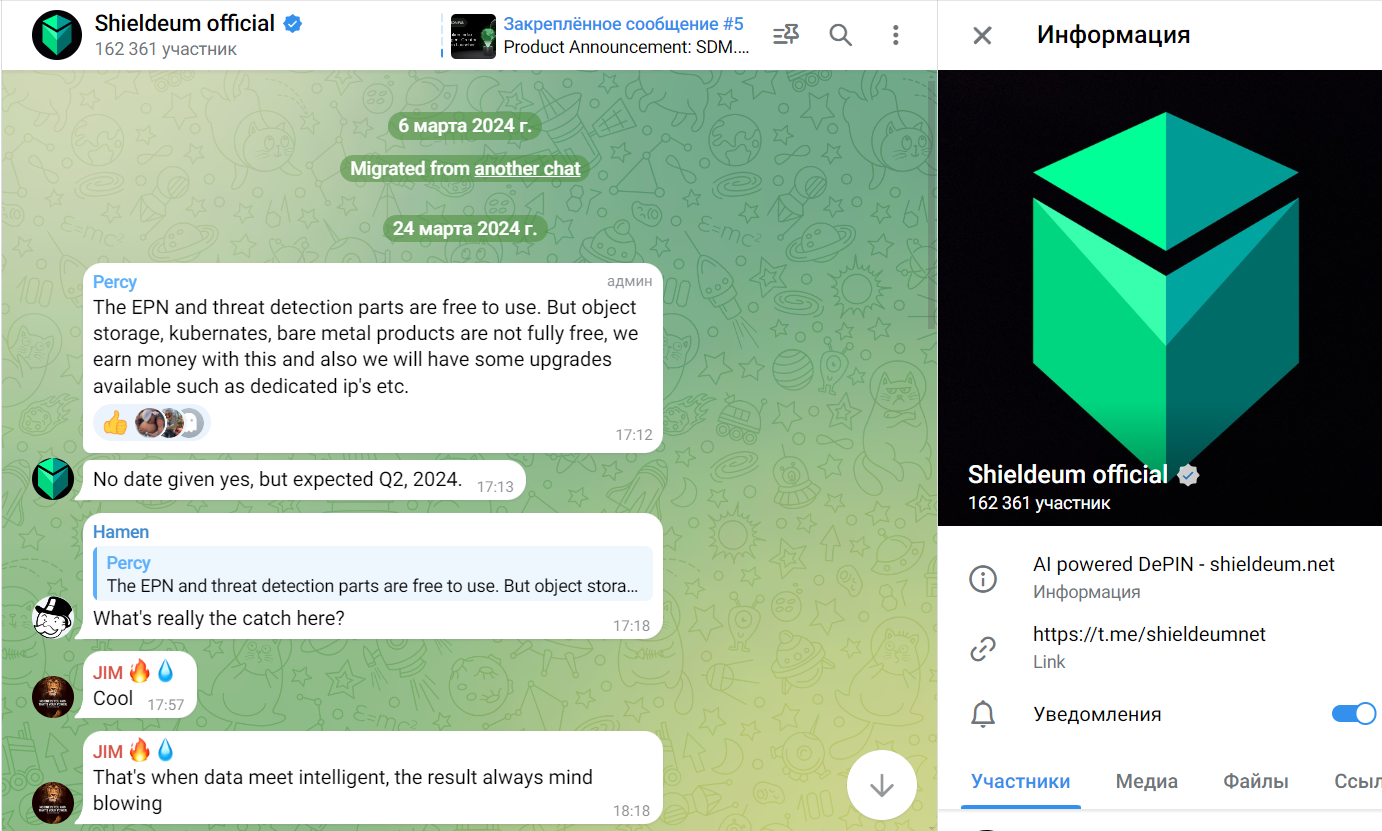Click the search magnifier icon in chat header
The image size is (1382, 831).
(841, 36)
